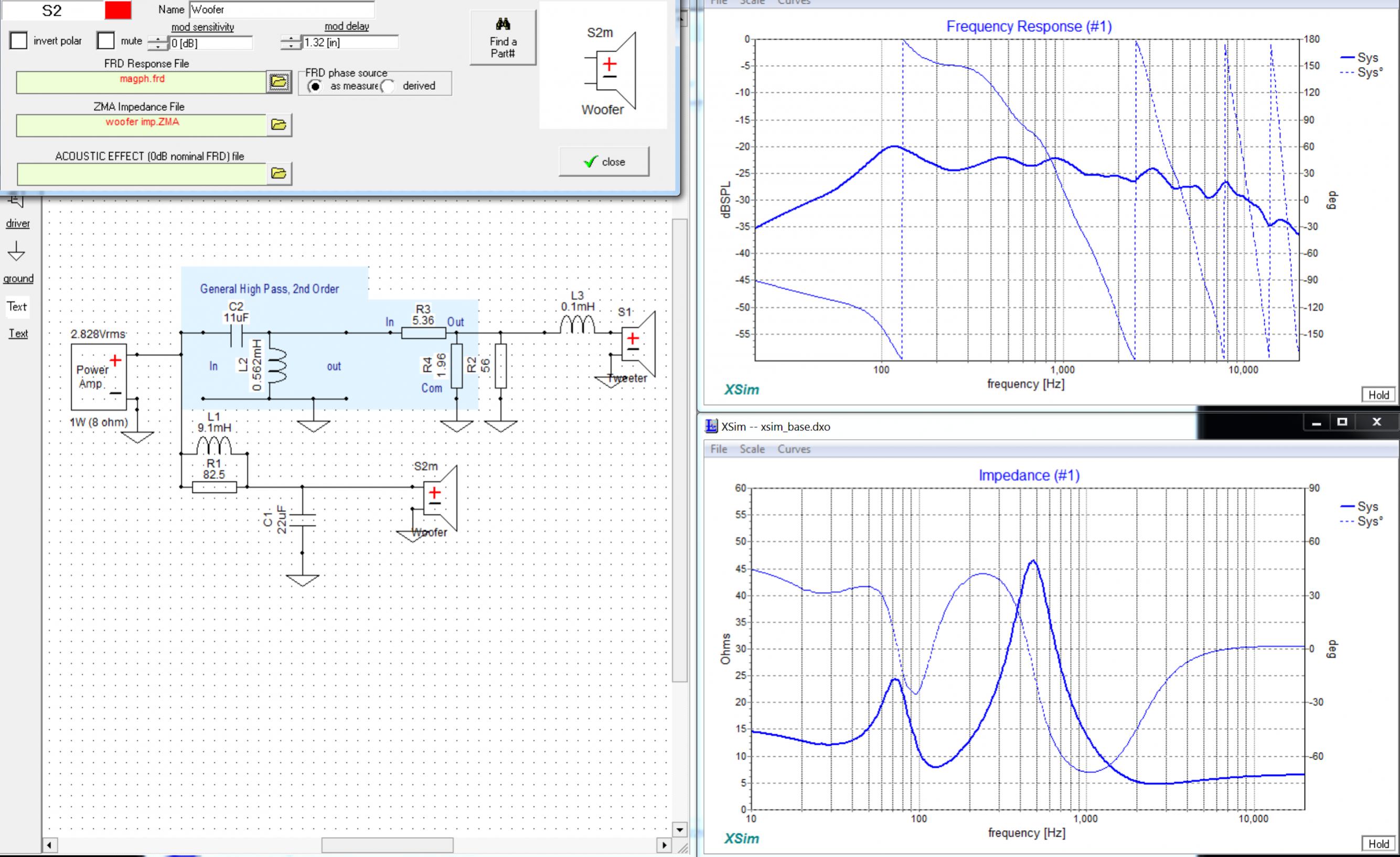Image resolution: width=1400 pixels, height=857 pixels.
Task: Select 'derived' FRD phase source
Action: click(x=388, y=87)
